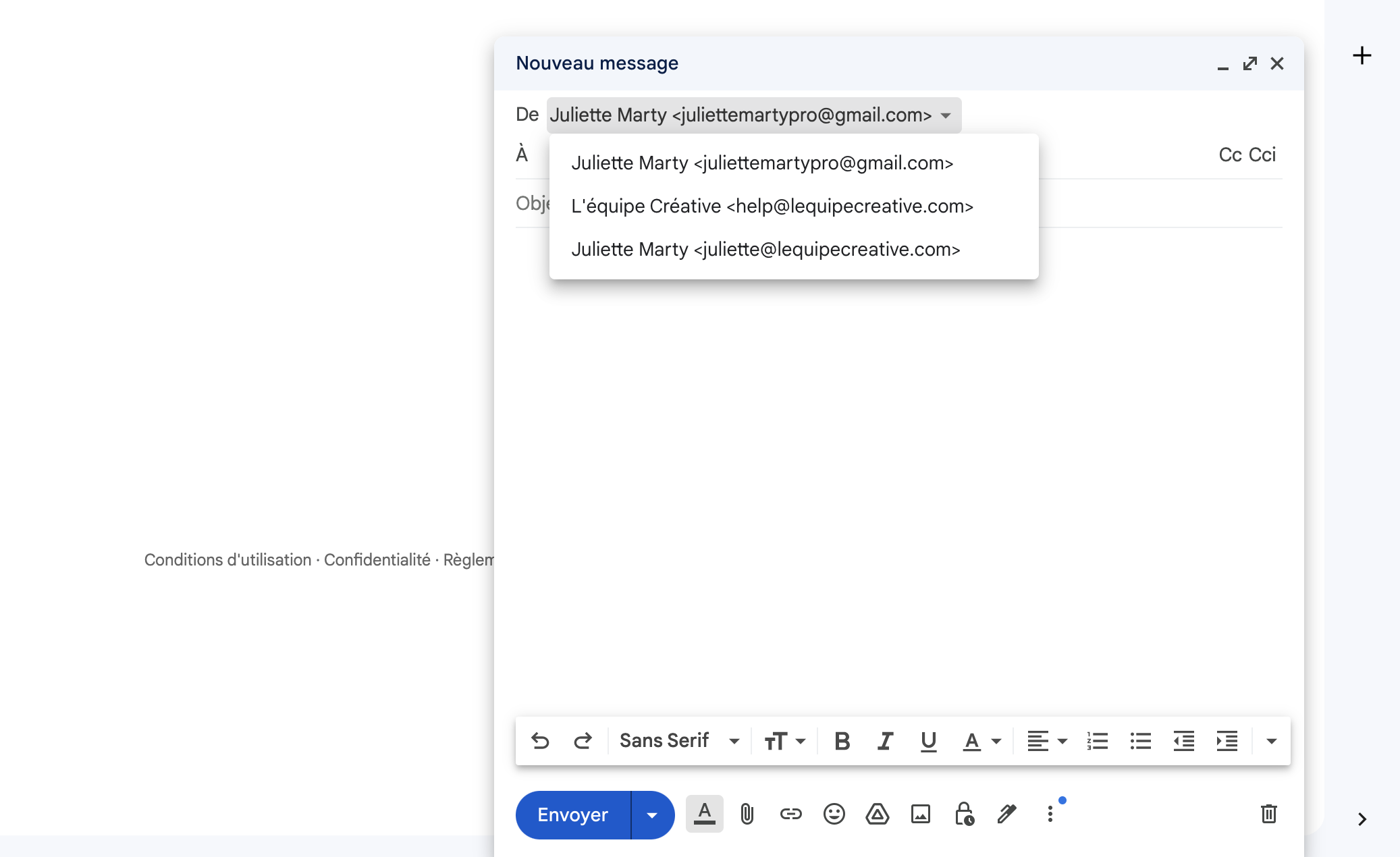Toggle bold formatting
Screen dimensions: 1400x857
click(x=842, y=741)
